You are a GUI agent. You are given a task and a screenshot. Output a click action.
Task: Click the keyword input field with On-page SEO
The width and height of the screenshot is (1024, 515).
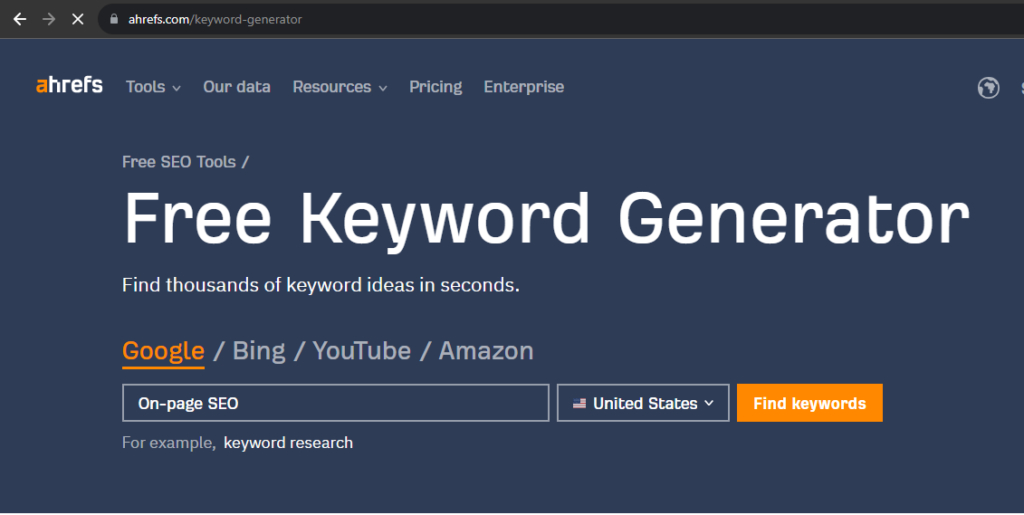[x=336, y=403]
